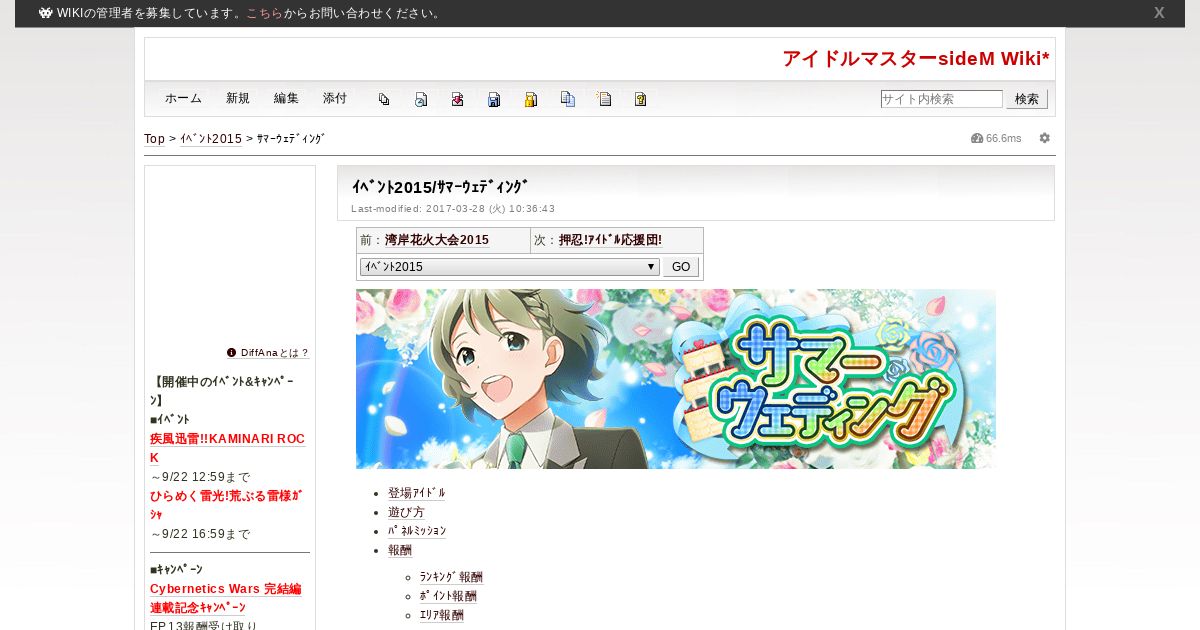Image resolution: width=1200 pixels, height=630 pixels.
Task: Click the サマーウェディング event banner image
Action: point(676,379)
